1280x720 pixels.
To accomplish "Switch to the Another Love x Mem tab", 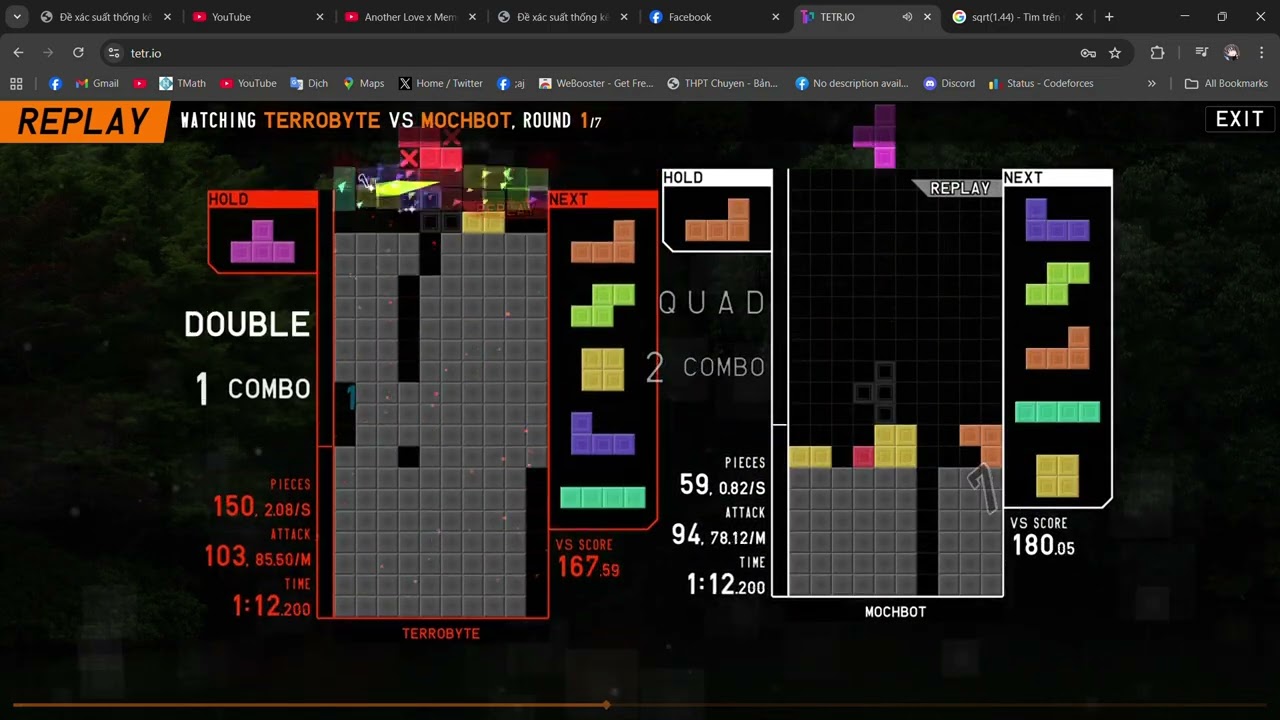I will (410, 17).
